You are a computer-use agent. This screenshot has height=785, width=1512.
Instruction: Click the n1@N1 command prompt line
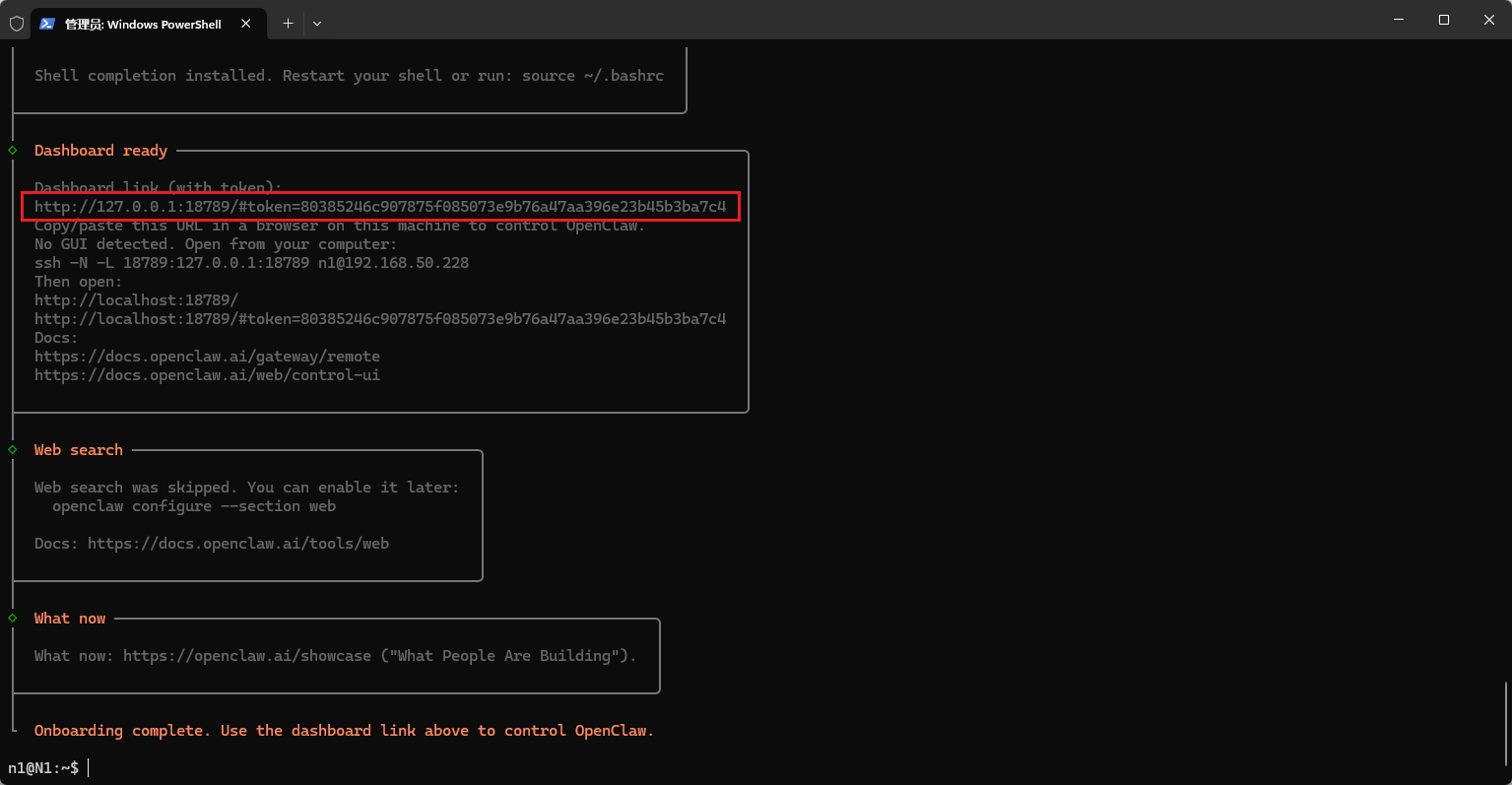point(44,767)
